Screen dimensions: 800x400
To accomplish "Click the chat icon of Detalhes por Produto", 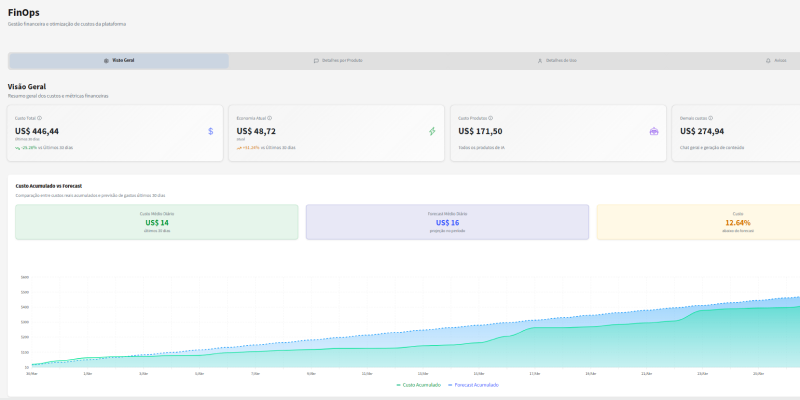I will click(316, 61).
